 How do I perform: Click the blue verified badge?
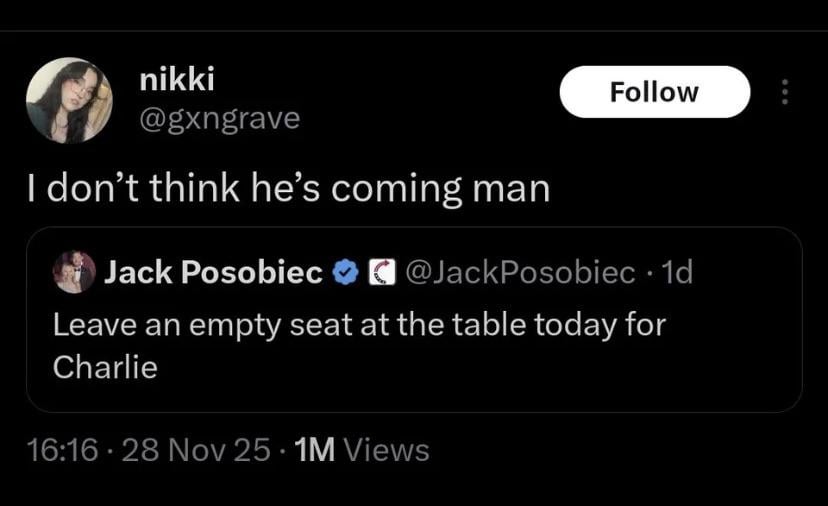[344, 271]
